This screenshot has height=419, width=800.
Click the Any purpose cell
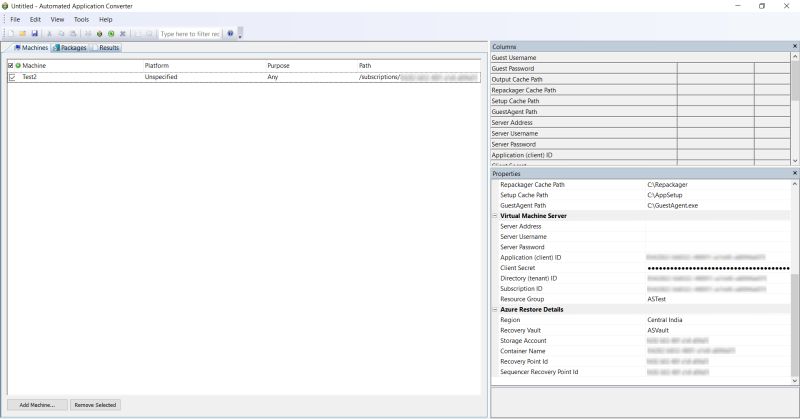click(x=272, y=77)
